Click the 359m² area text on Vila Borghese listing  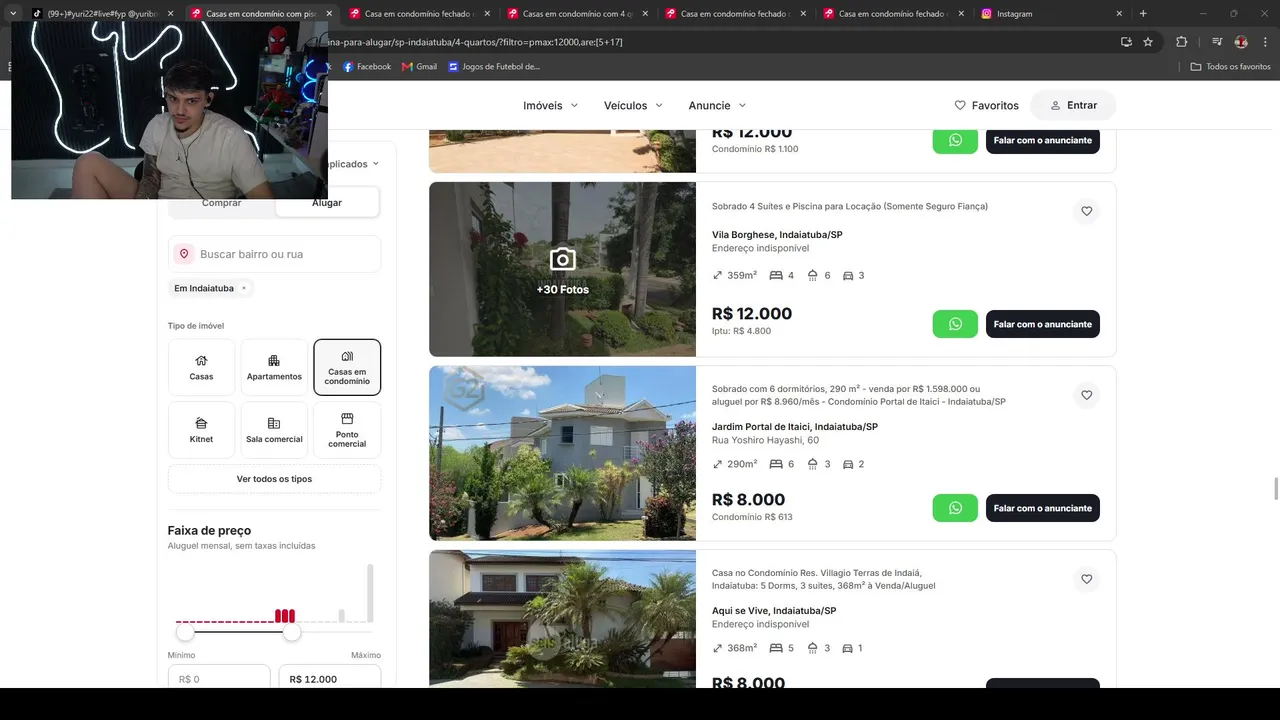point(742,276)
